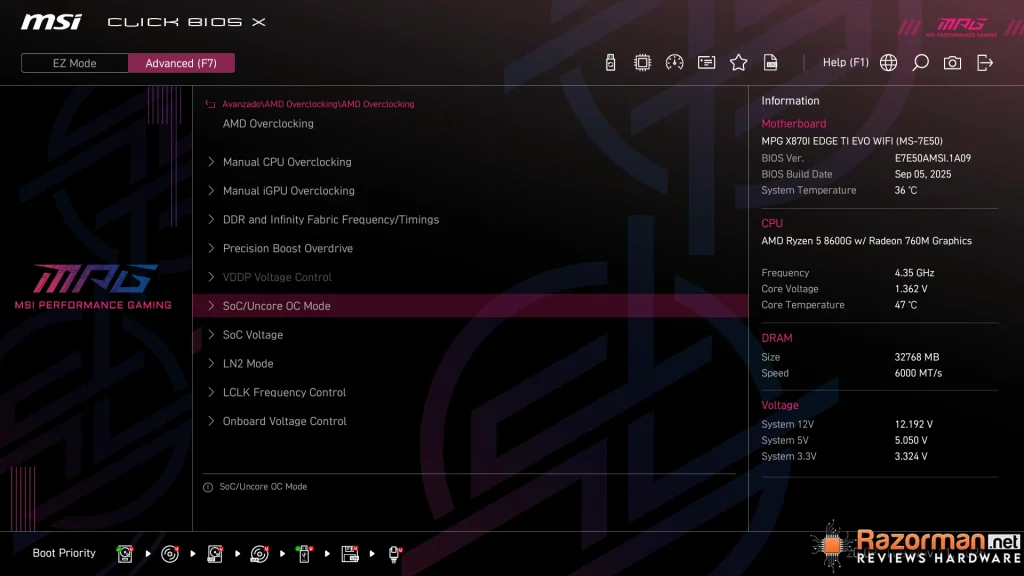Image resolution: width=1024 pixels, height=576 pixels.
Task: Open Favorites with the star icon
Action: coord(738,63)
